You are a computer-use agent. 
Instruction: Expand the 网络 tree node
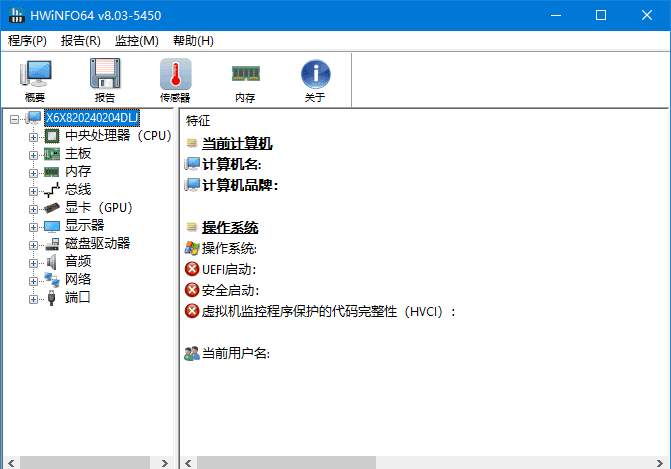click(x=33, y=281)
